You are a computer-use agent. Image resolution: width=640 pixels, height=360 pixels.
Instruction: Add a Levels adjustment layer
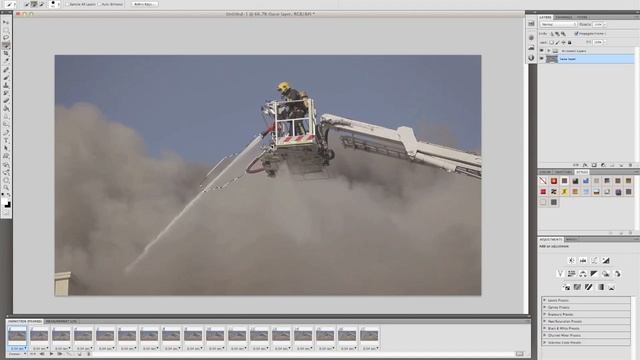tap(583, 260)
